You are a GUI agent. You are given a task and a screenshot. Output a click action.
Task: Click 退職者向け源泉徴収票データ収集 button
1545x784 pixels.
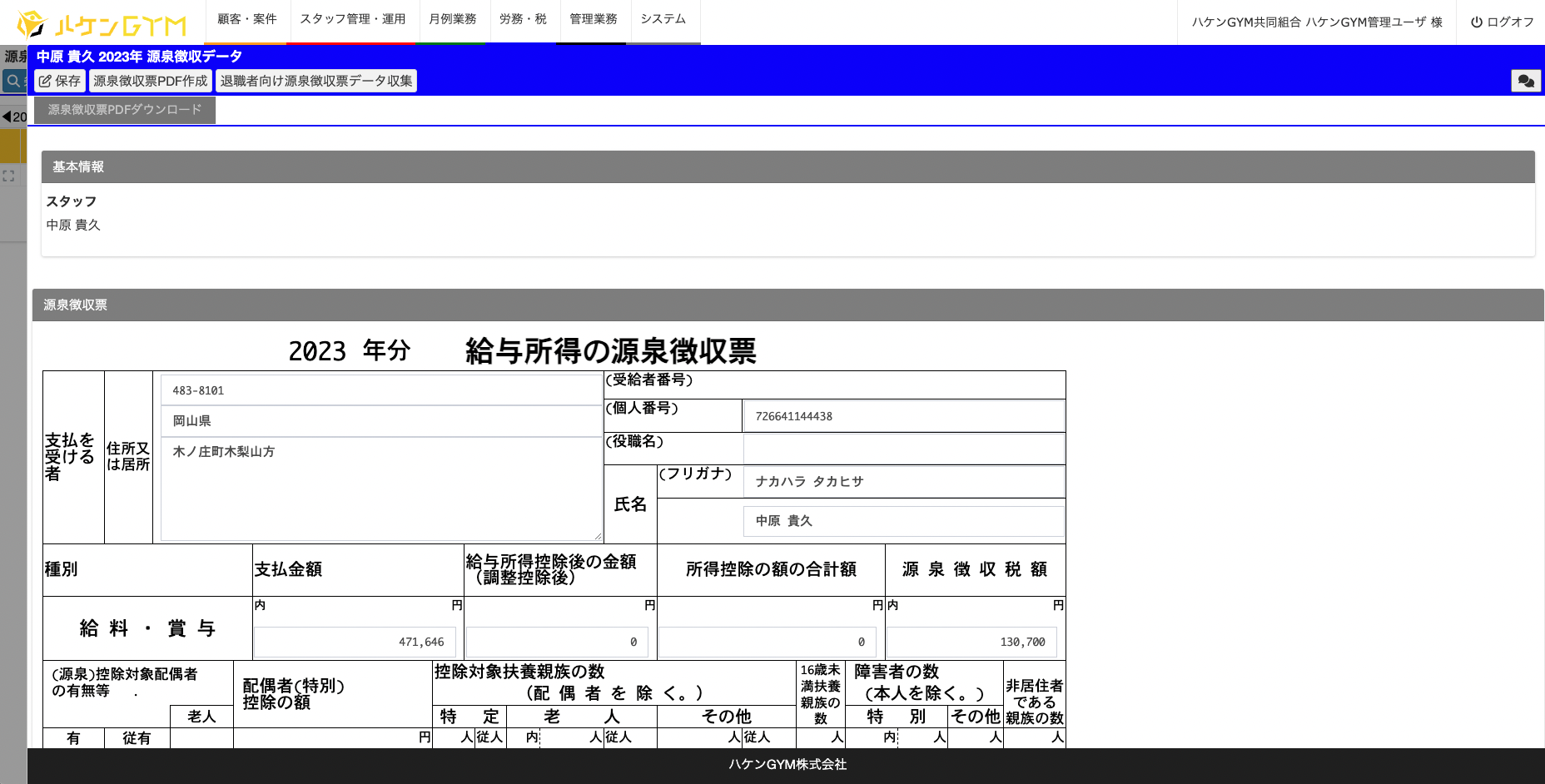[316, 81]
